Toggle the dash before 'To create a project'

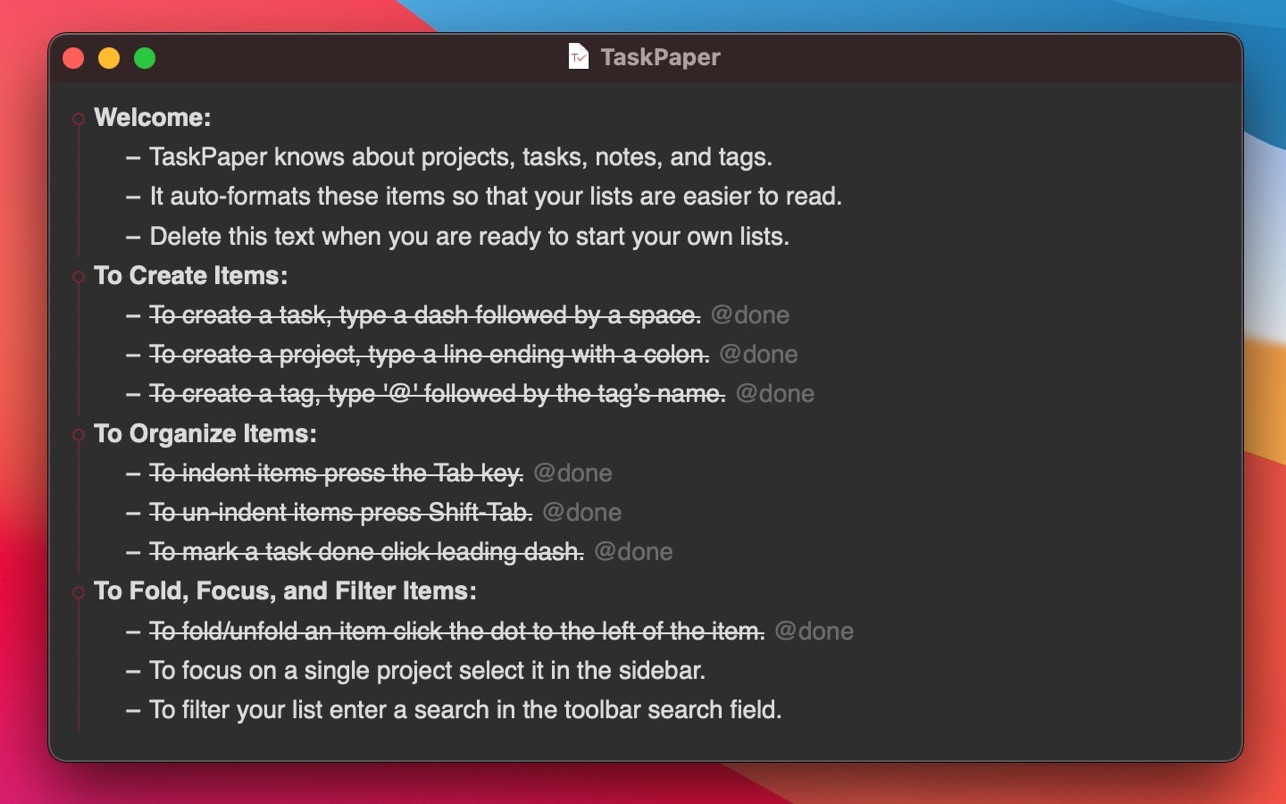[133, 355]
